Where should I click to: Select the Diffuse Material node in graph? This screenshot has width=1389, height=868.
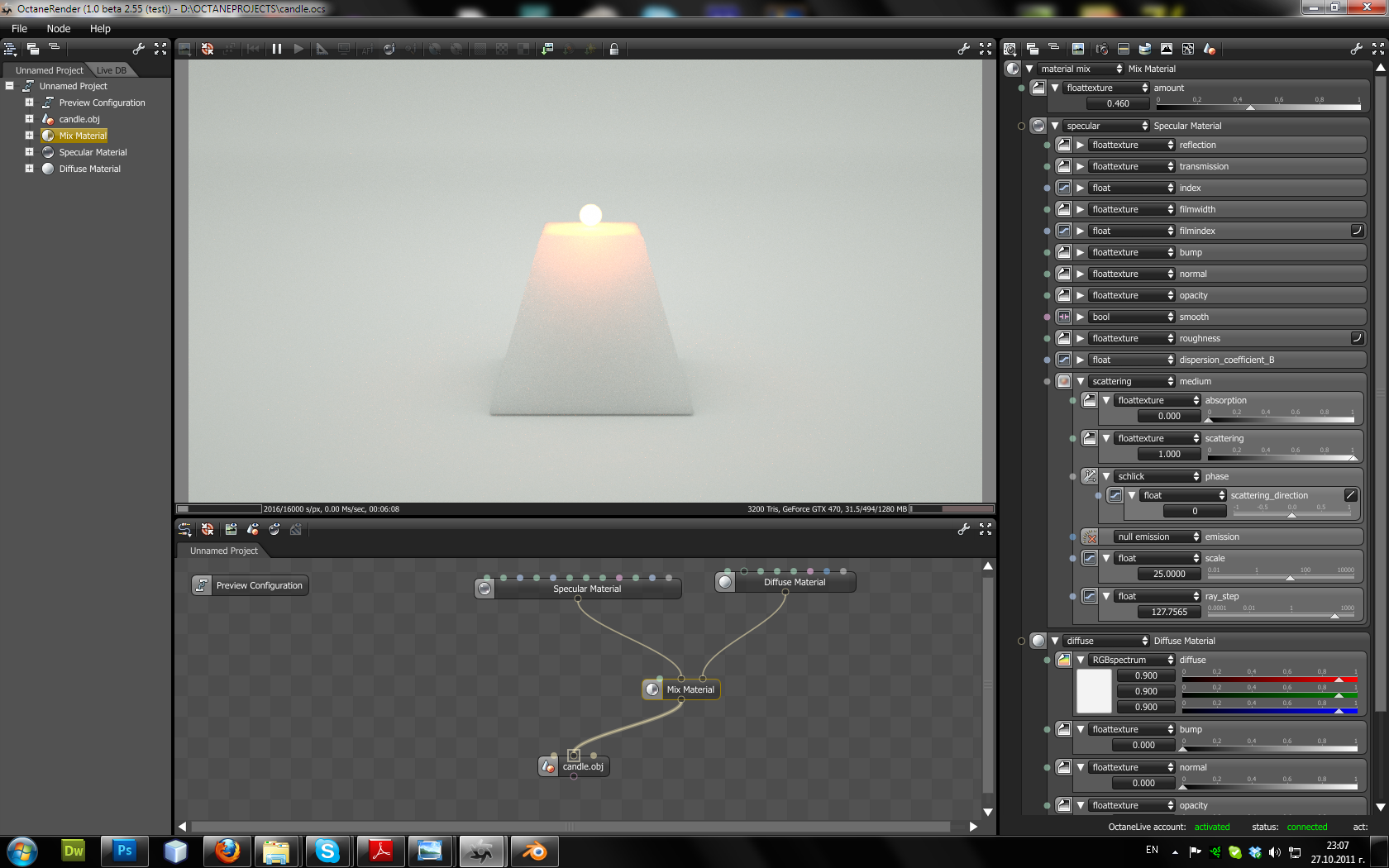coord(785,582)
